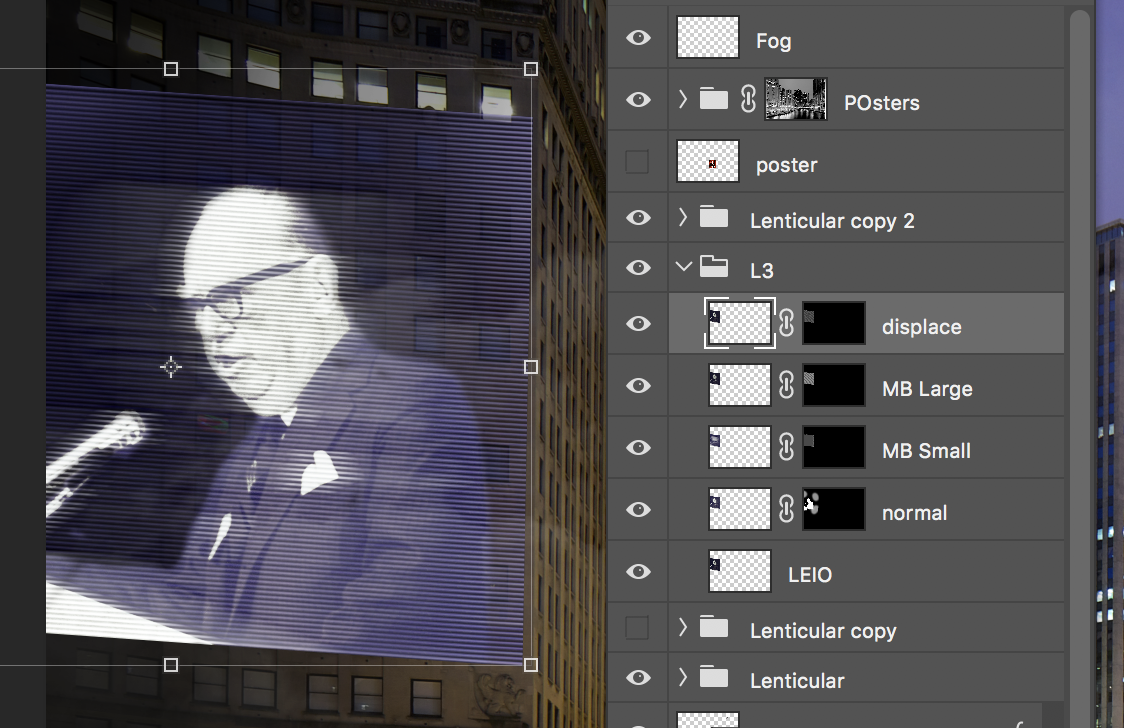Select the displace layer thumbnail
Image resolution: width=1124 pixels, height=728 pixels.
tap(740, 323)
